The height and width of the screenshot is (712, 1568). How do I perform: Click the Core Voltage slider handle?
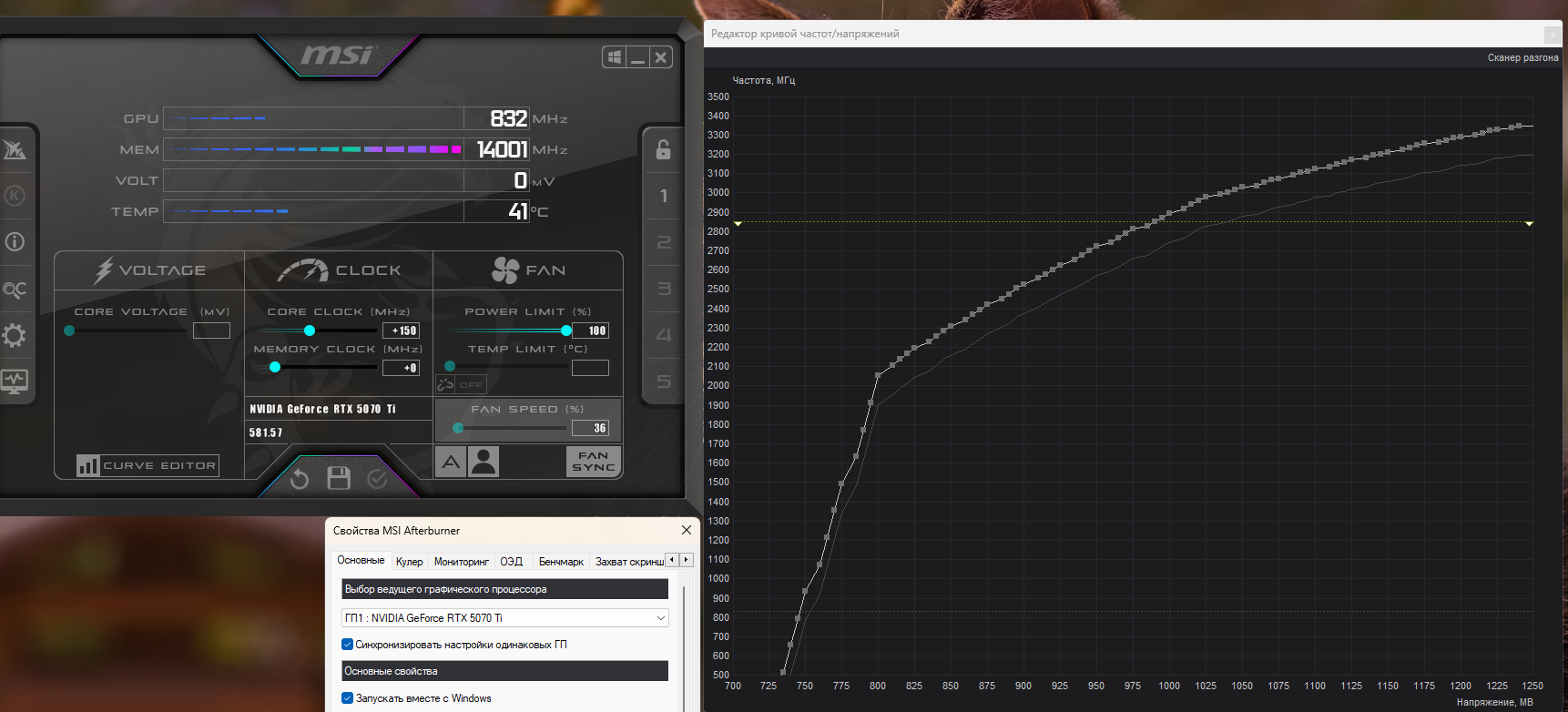point(69,331)
